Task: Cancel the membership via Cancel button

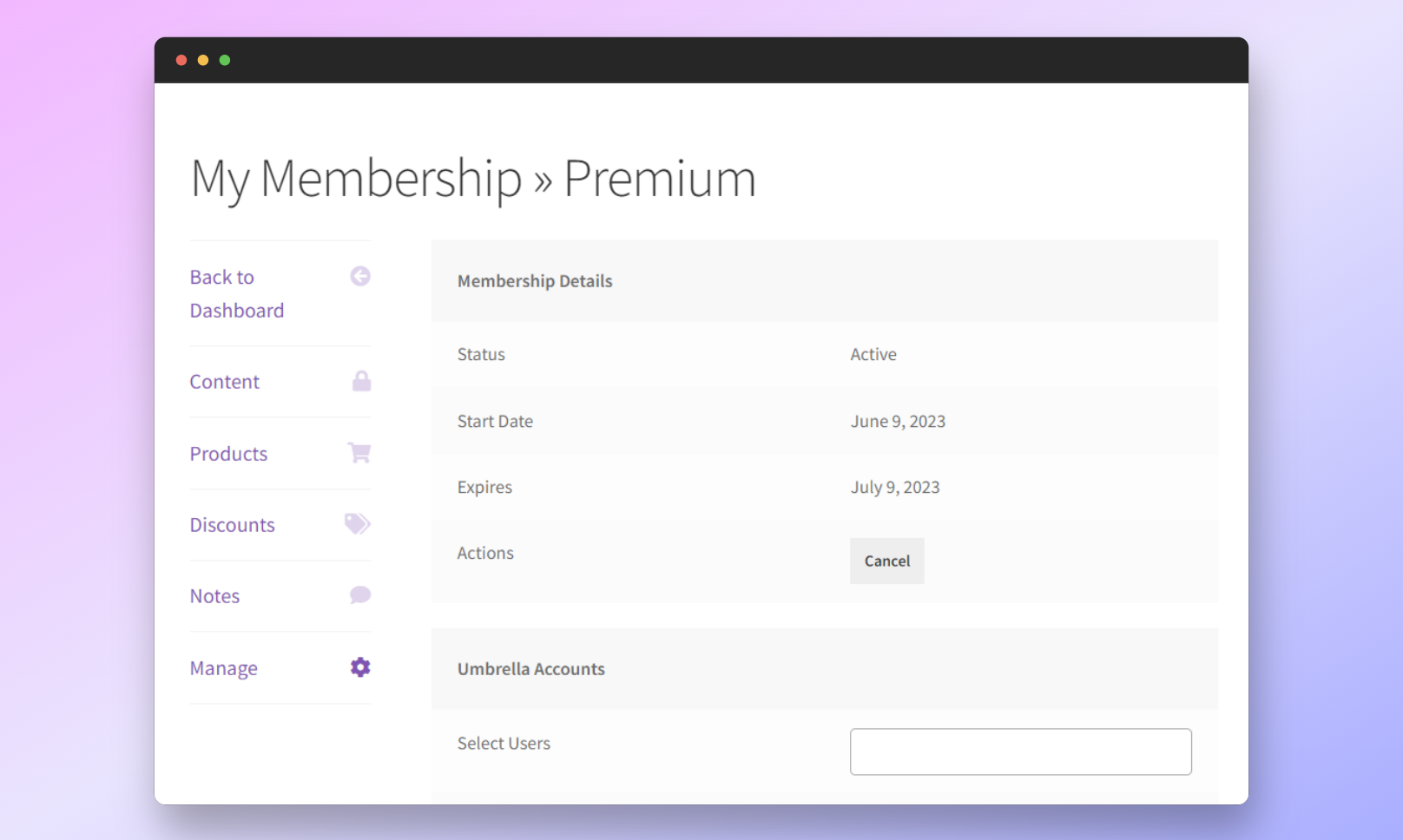Action: click(887, 561)
